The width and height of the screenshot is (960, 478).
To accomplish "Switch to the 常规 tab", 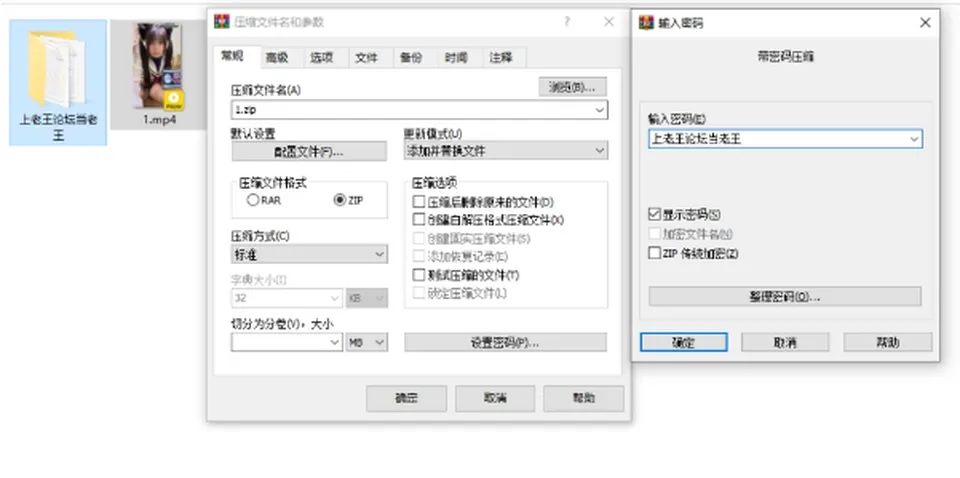I will pos(233,56).
